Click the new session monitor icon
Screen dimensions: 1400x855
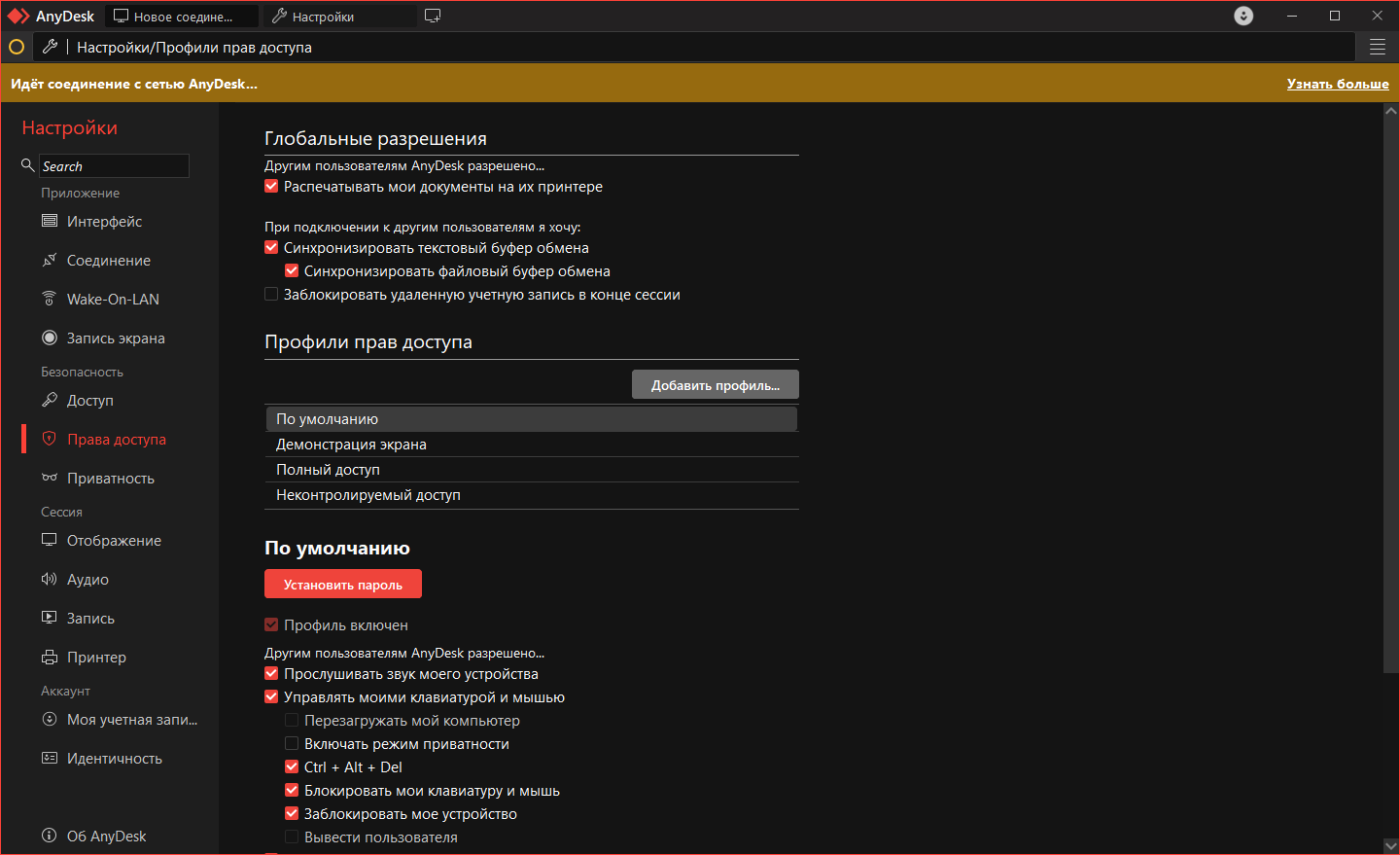(433, 16)
